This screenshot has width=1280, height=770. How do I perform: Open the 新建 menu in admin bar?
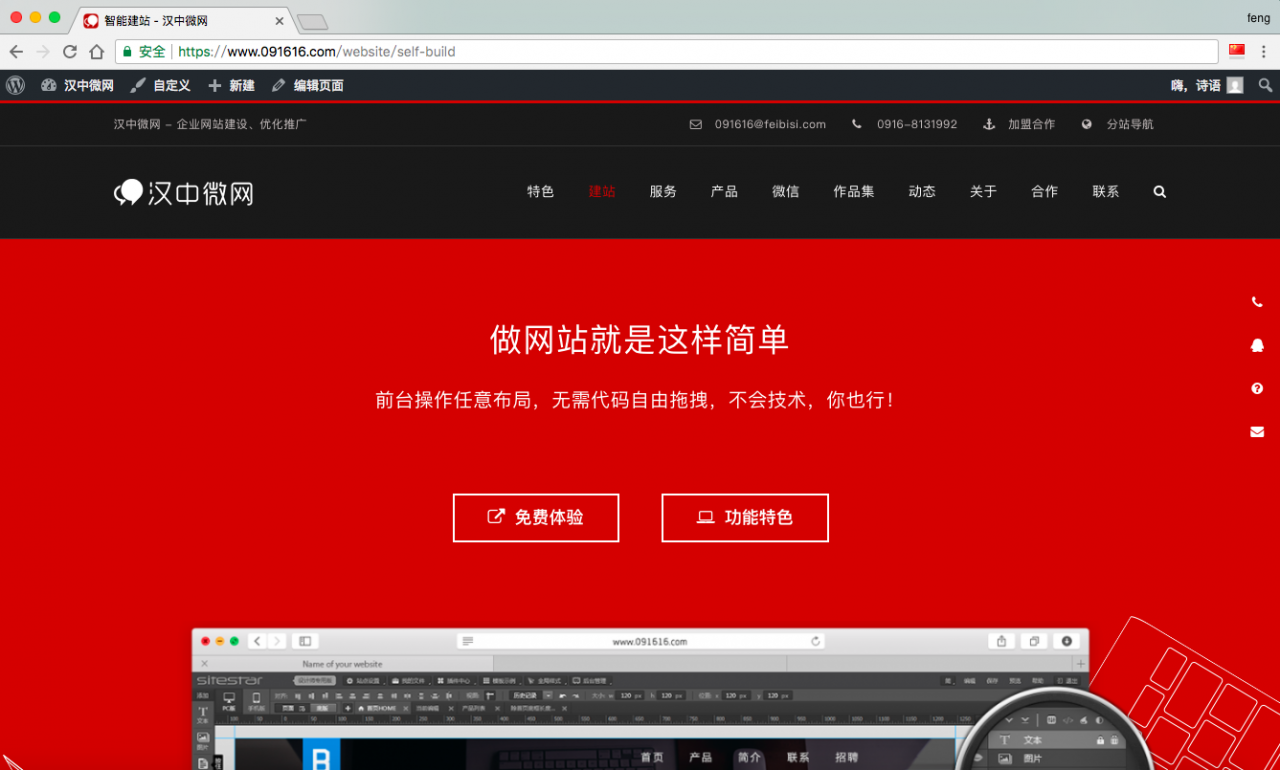point(231,86)
